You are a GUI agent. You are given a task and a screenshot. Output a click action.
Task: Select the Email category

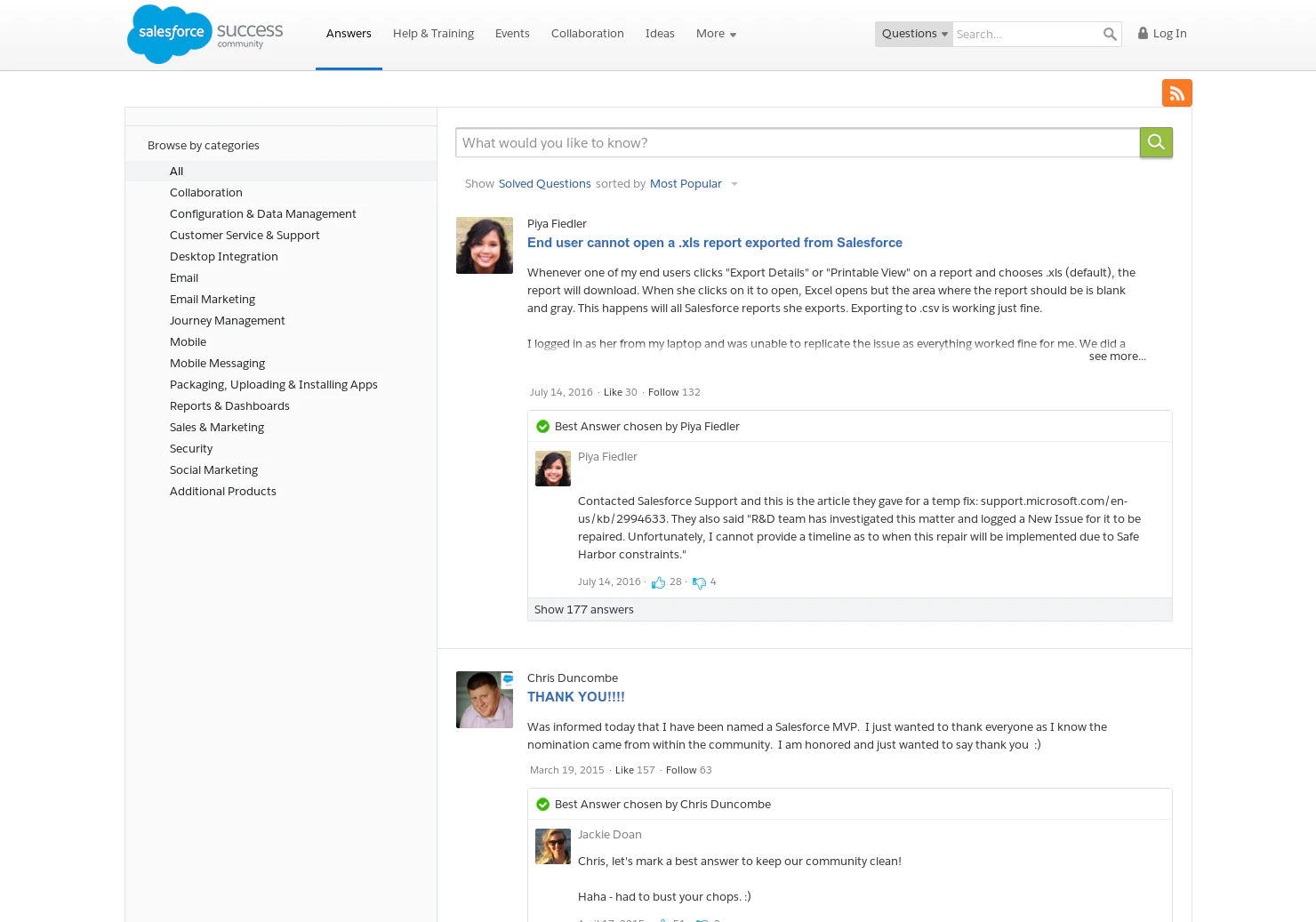tap(184, 278)
